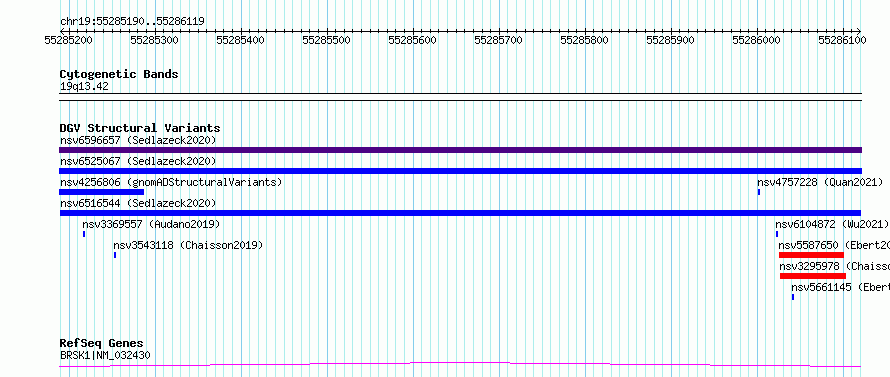Click the Cytogenetic Bands track title
The height and width of the screenshot is (377, 890).
point(119,74)
